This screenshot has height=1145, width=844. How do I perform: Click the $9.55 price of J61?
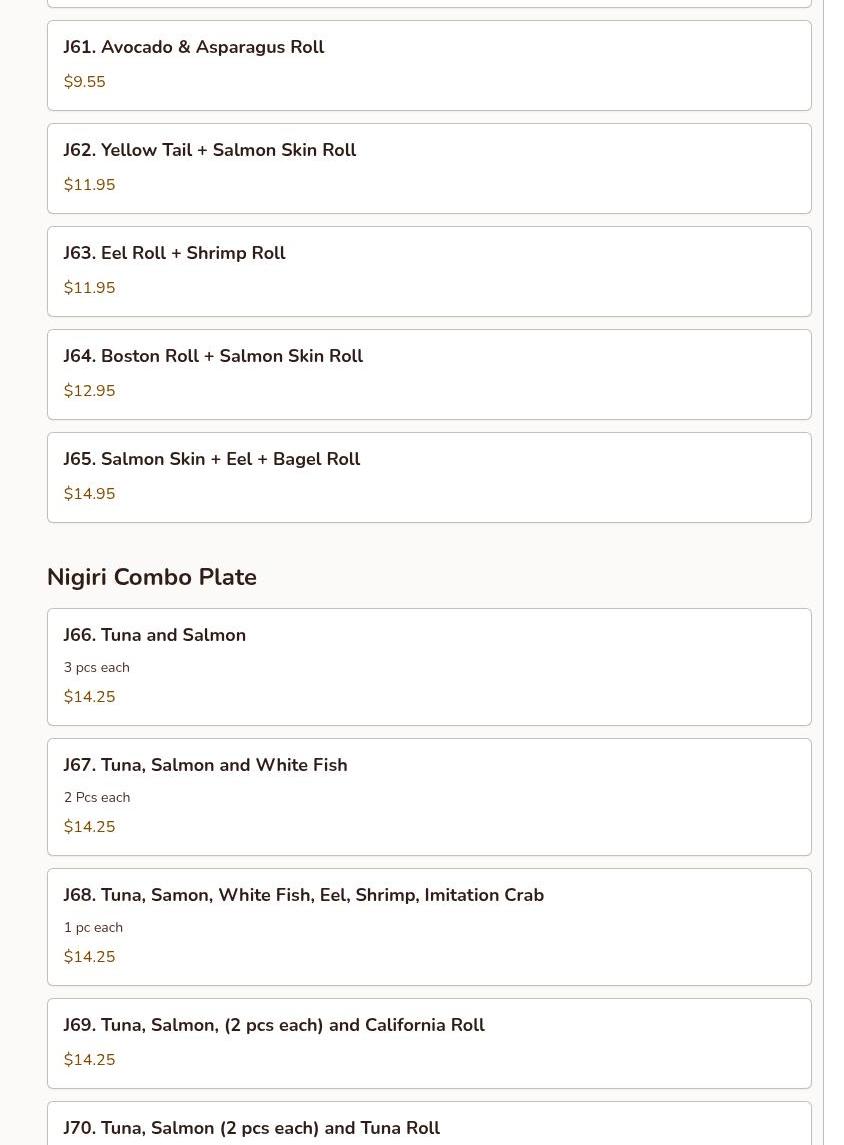(85, 82)
